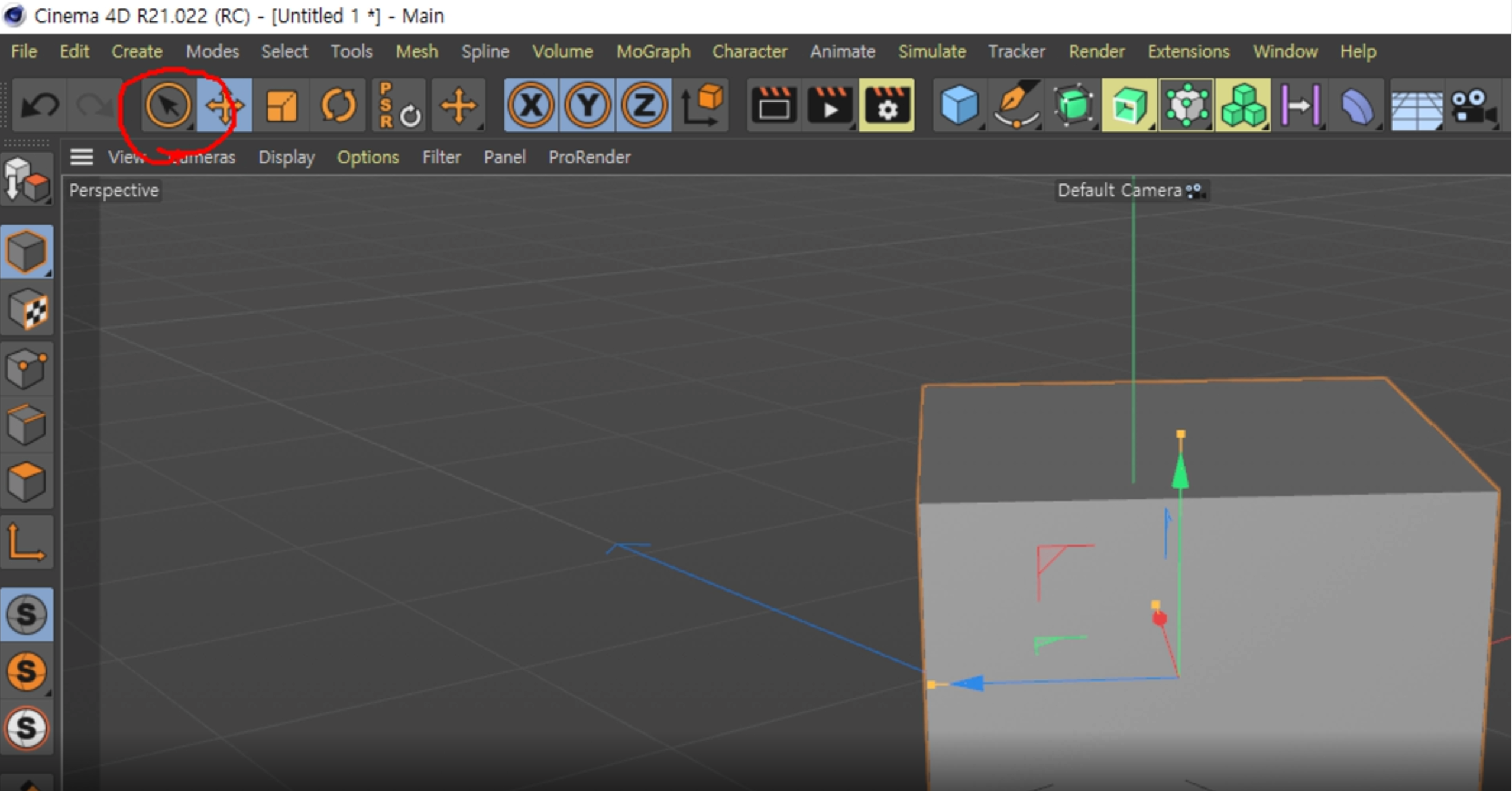Open the viewport Filter menu
1512x791 pixels.
[x=441, y=157]
